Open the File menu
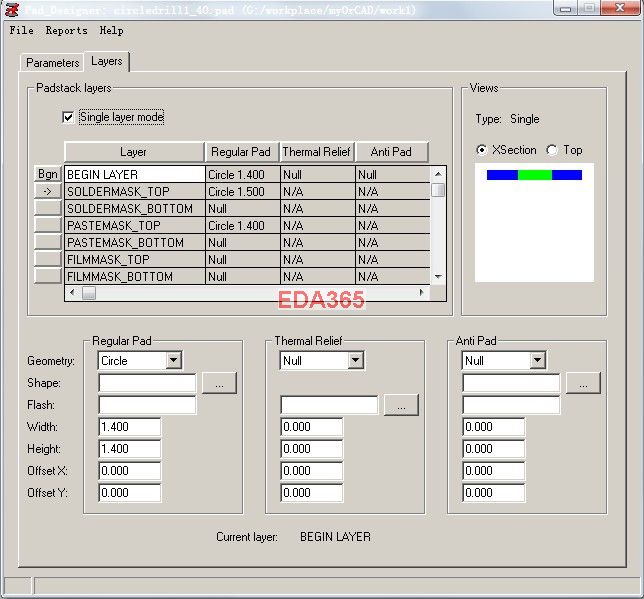 21,31
